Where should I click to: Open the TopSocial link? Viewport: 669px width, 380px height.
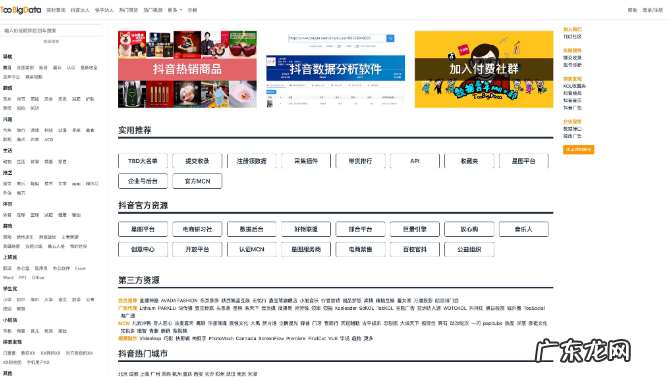point(534,308)
